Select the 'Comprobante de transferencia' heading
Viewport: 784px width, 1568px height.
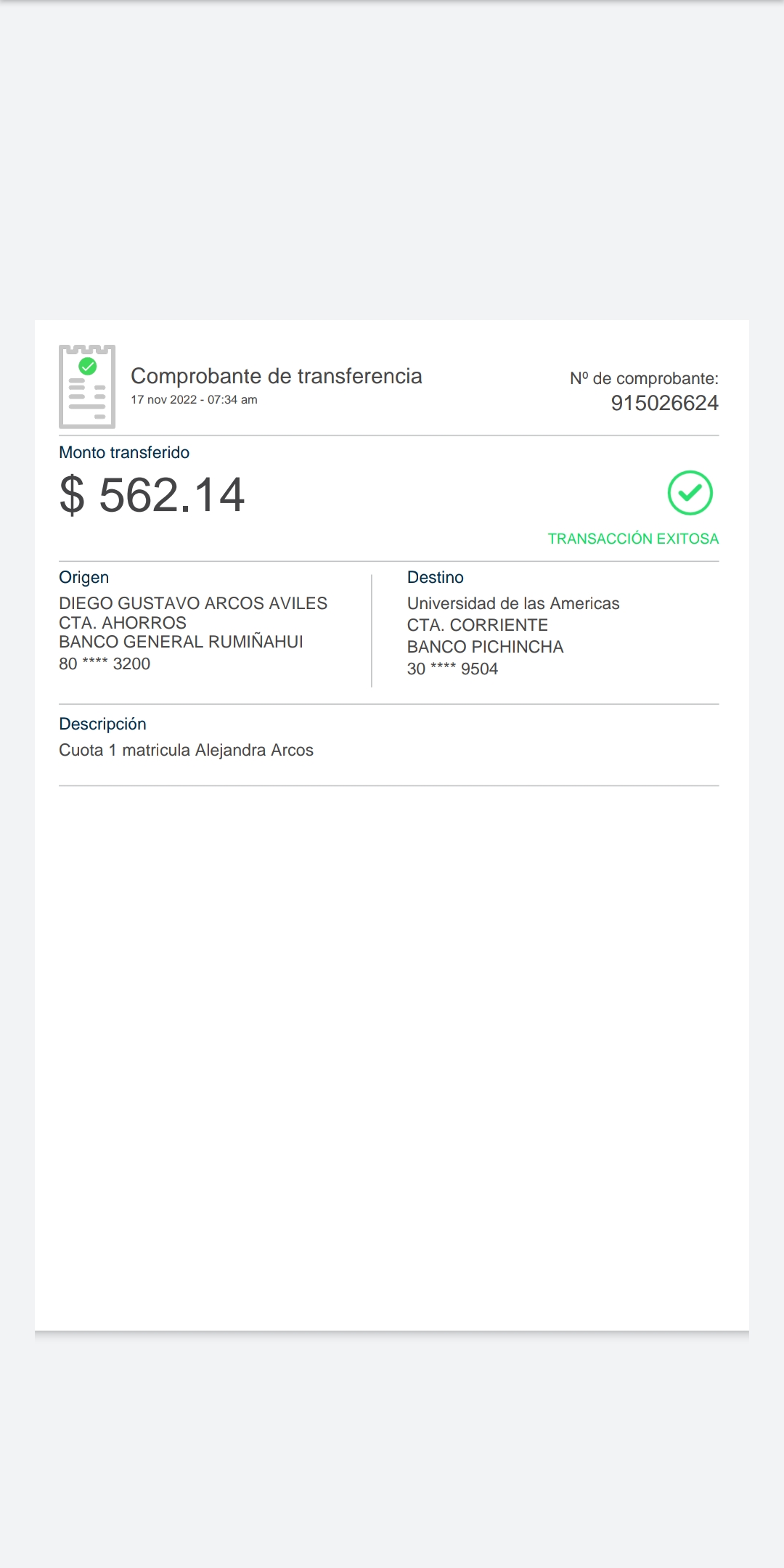(x=276, y=376)
